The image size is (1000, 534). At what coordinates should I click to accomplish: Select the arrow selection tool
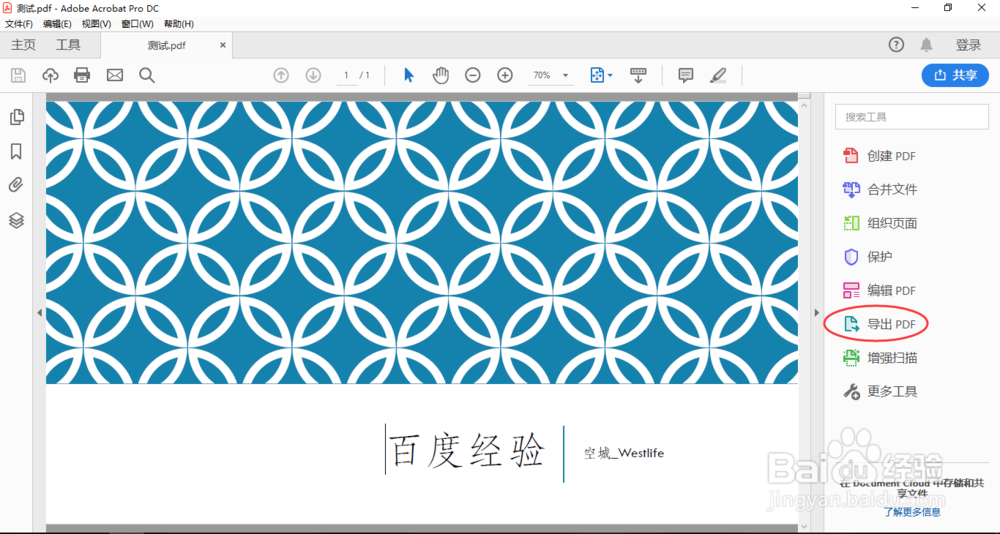pos(409,75)
